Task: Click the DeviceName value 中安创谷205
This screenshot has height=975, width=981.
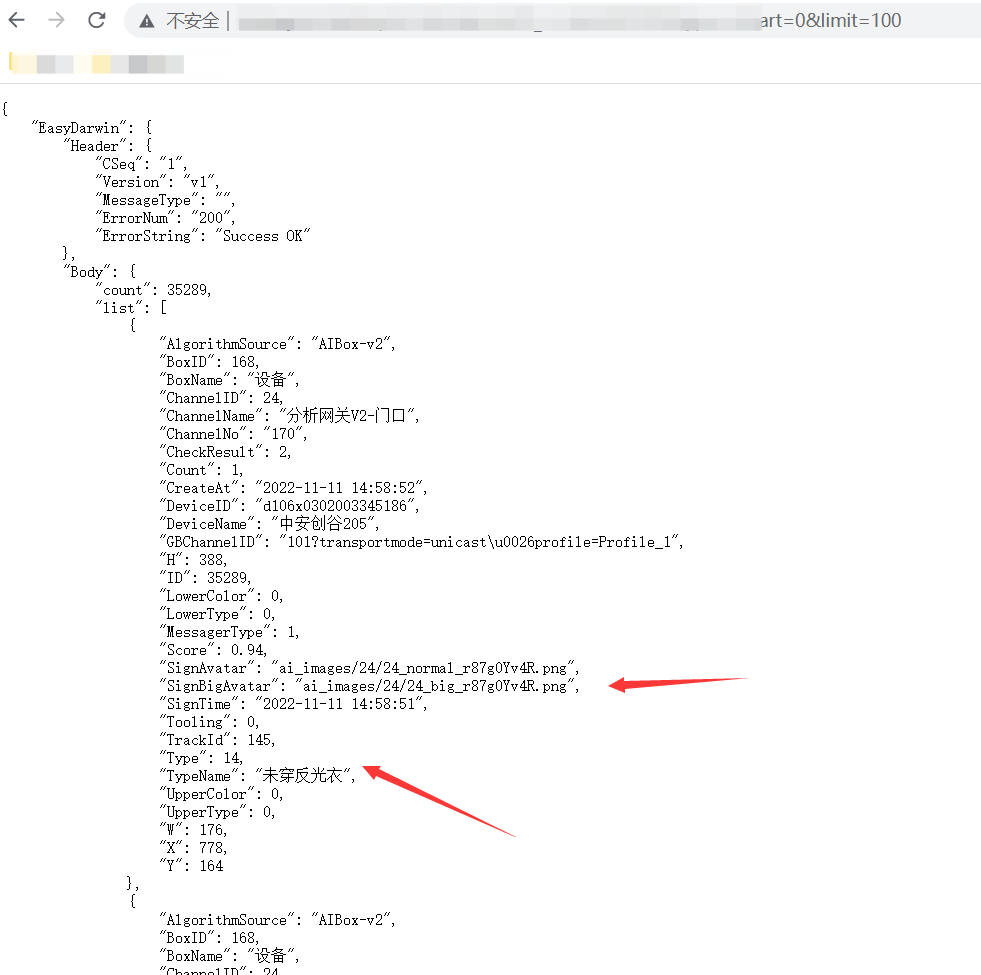Action: click(323, 524)
